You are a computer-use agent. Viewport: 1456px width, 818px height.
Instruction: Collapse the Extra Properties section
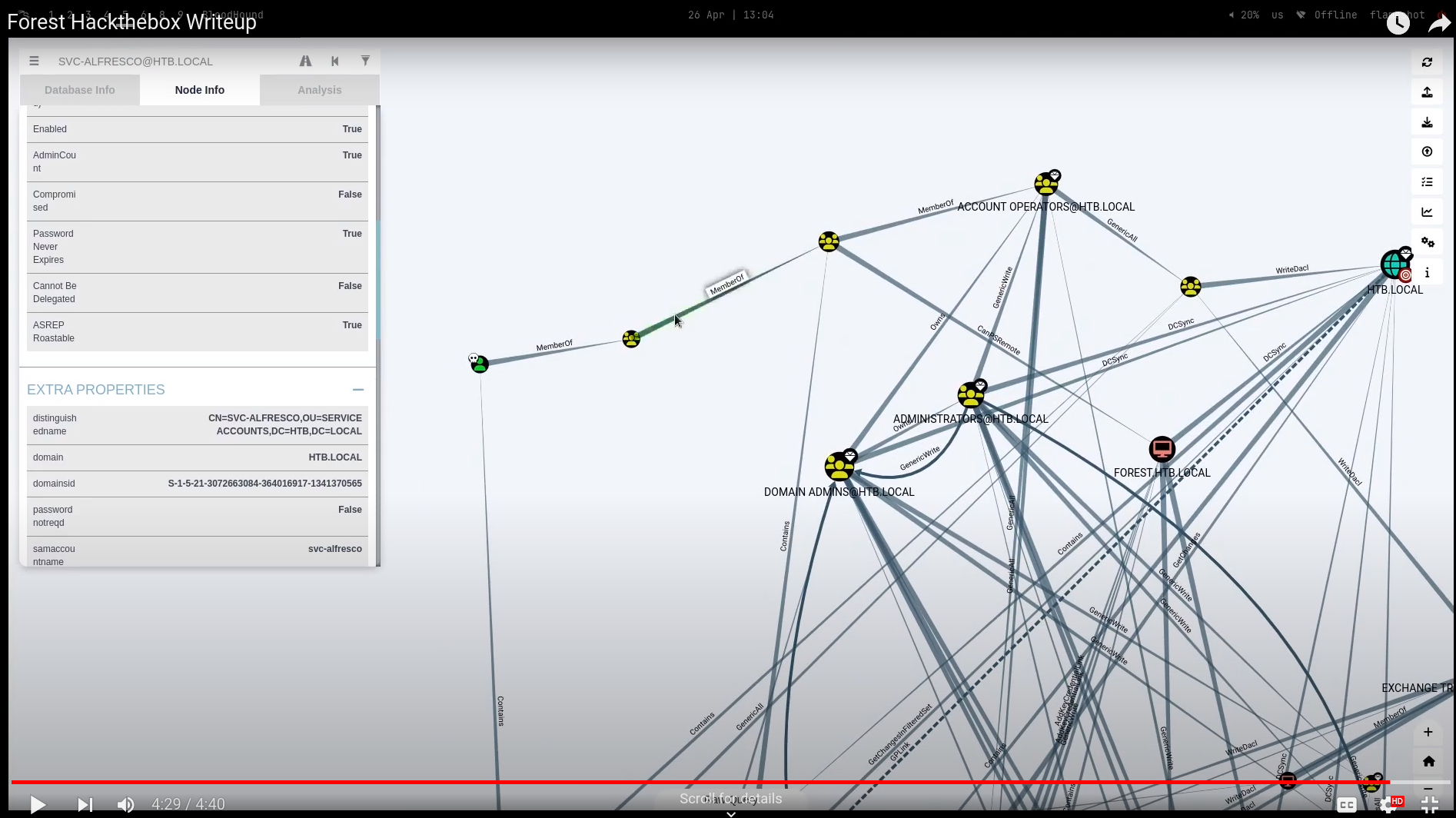(x=358, y=390)
